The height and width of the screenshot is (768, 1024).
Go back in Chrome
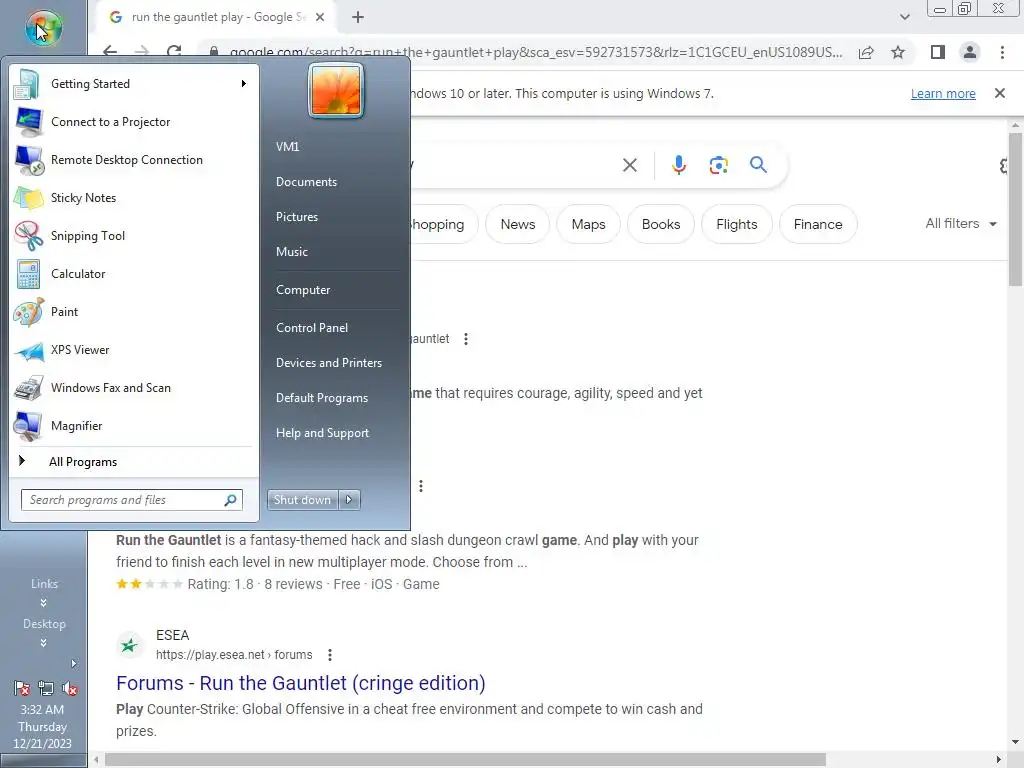tap(110, 52)
